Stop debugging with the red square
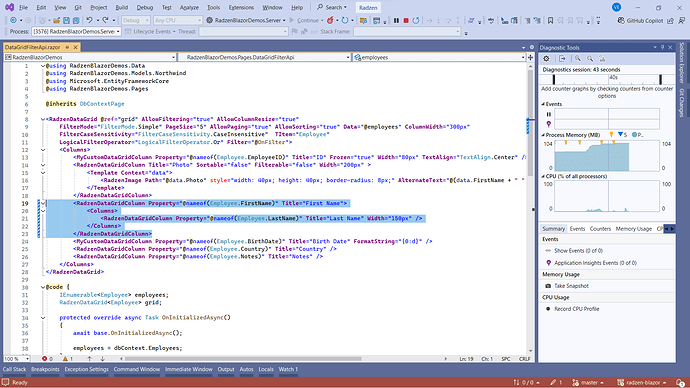Screen dimensions: 690x388 coord(406,20)
